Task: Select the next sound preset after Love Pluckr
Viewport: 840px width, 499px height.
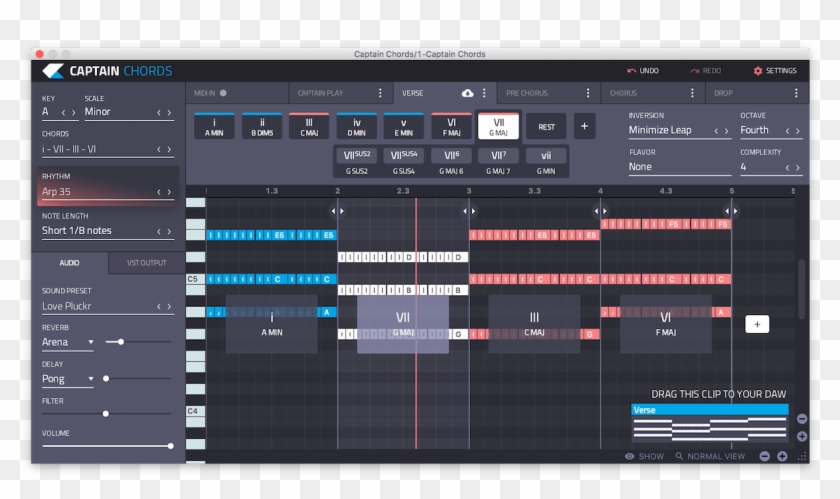Action: pos(169,307)
